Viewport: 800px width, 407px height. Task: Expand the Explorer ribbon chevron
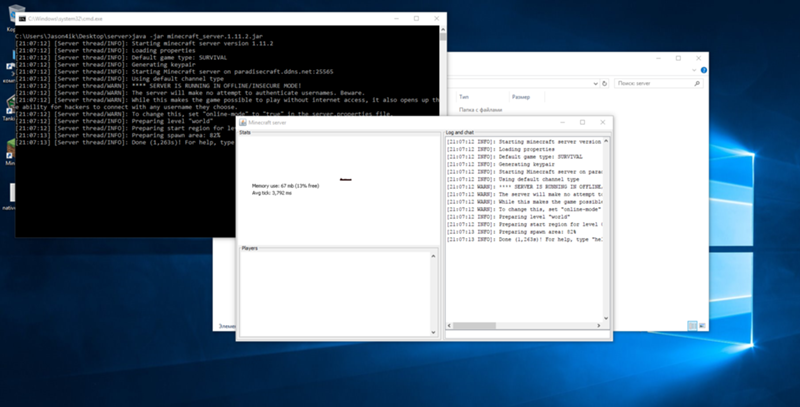point(694,70)
